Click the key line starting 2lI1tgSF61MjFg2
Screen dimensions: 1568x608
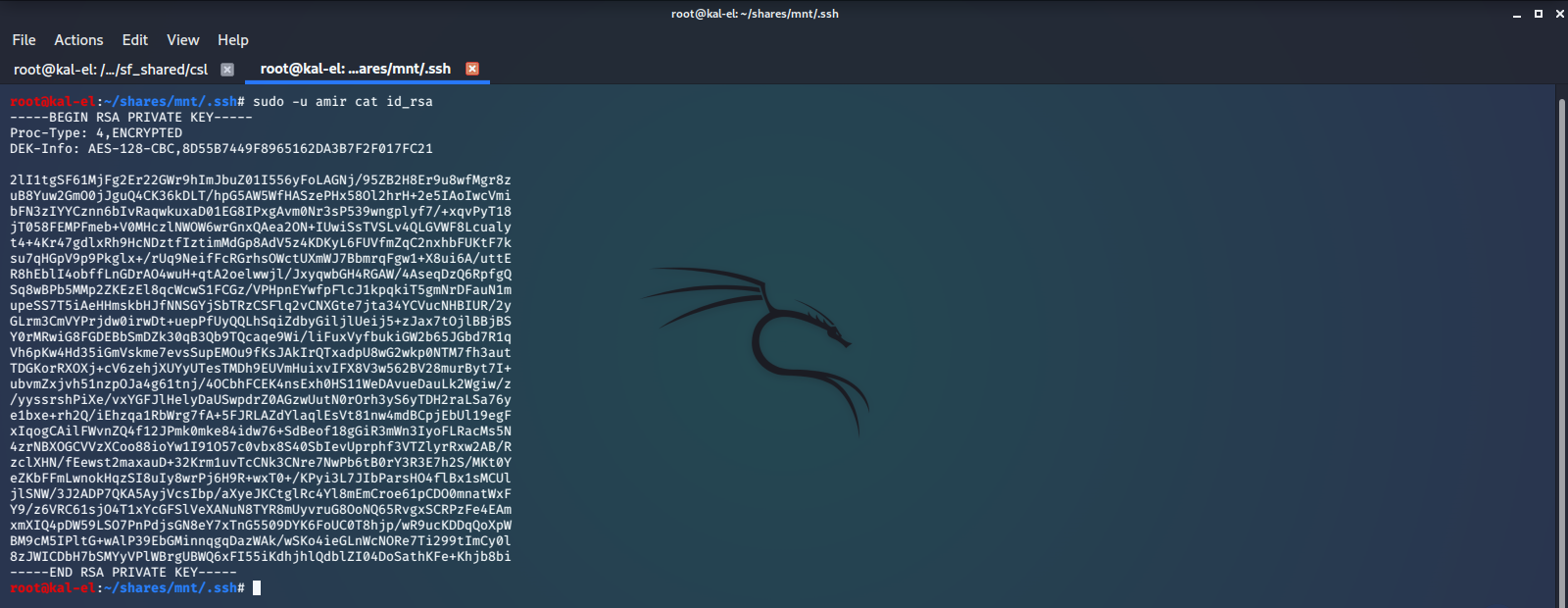261,179
